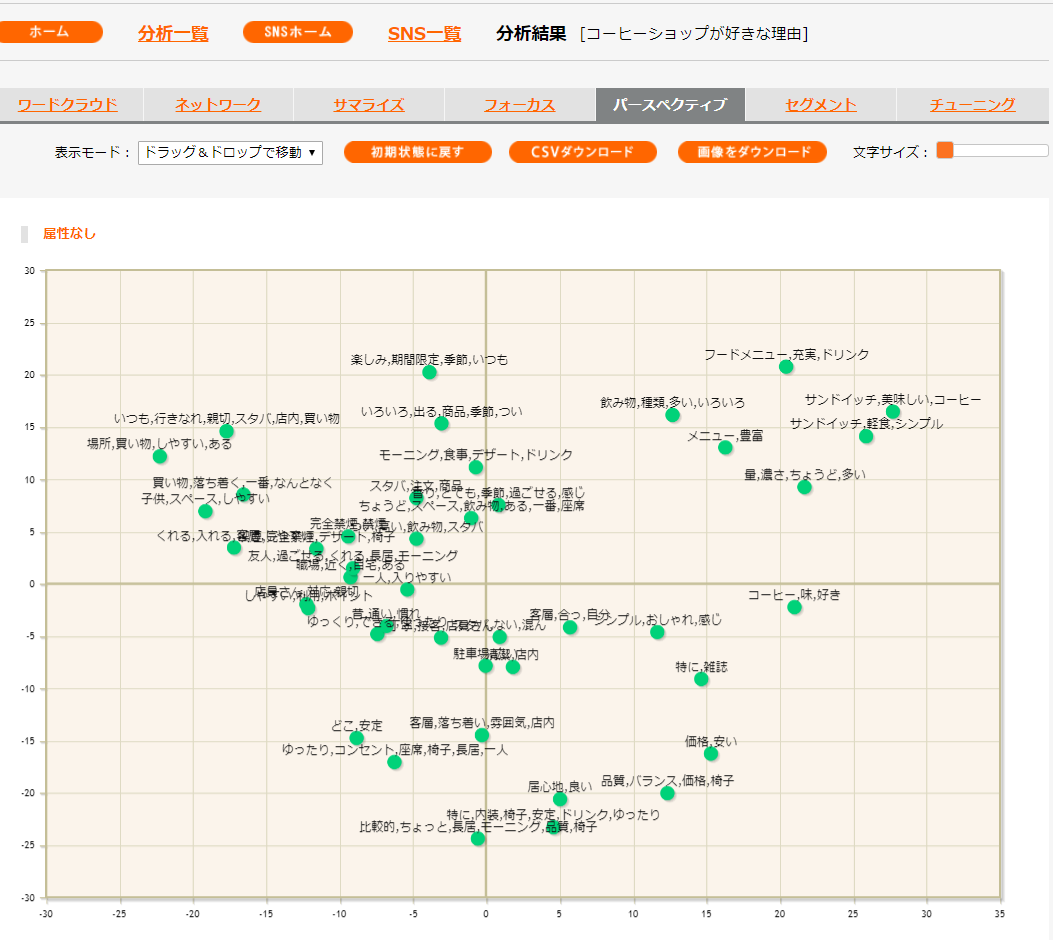Open the チューニング tab
This screenshot has width=1053, height=940.
[x=972, y=105]
